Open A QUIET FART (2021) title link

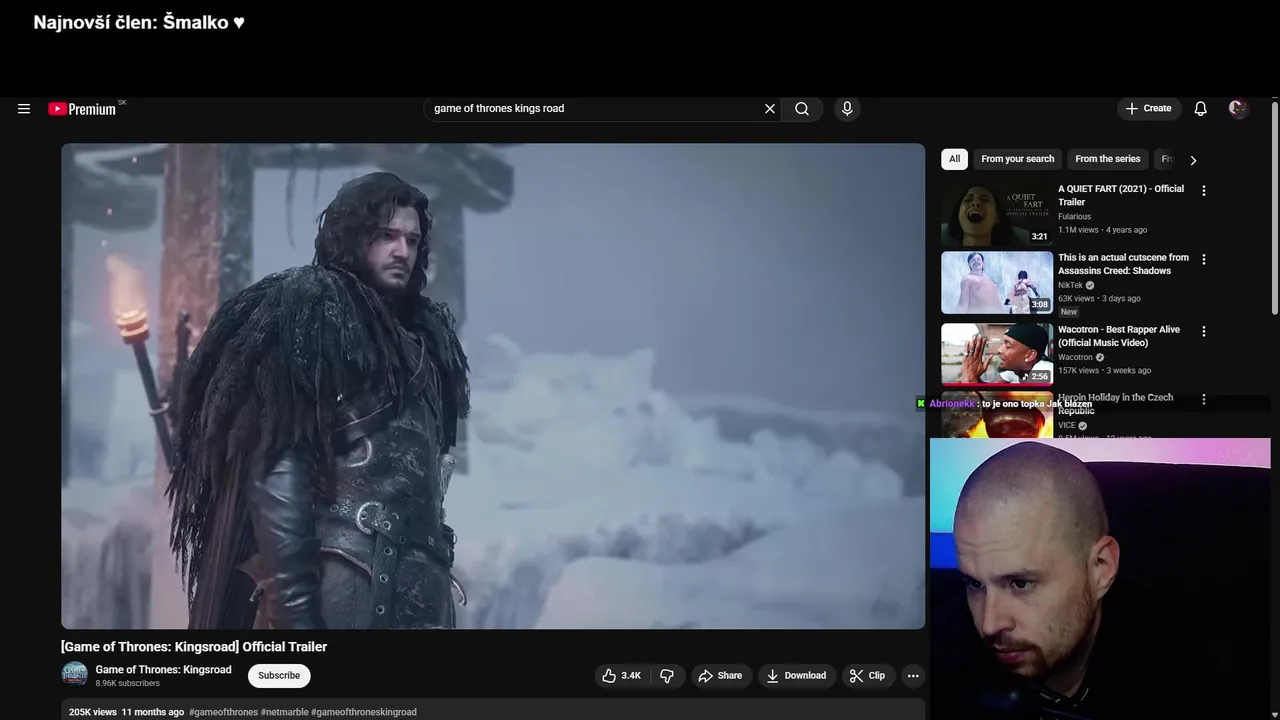coord(1121,195)
